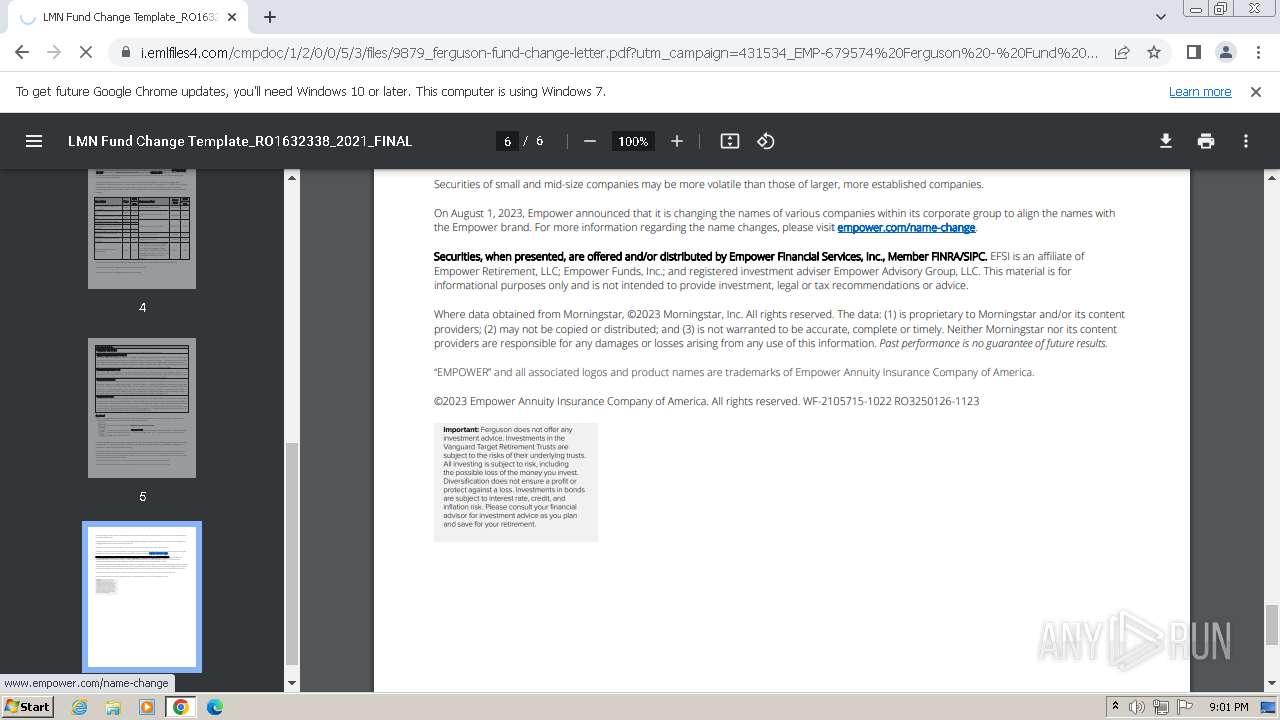The height and width of the screenshot is (720, 1280).
Task: Open the browser side panel
Action: click(x=1193, y=52)
